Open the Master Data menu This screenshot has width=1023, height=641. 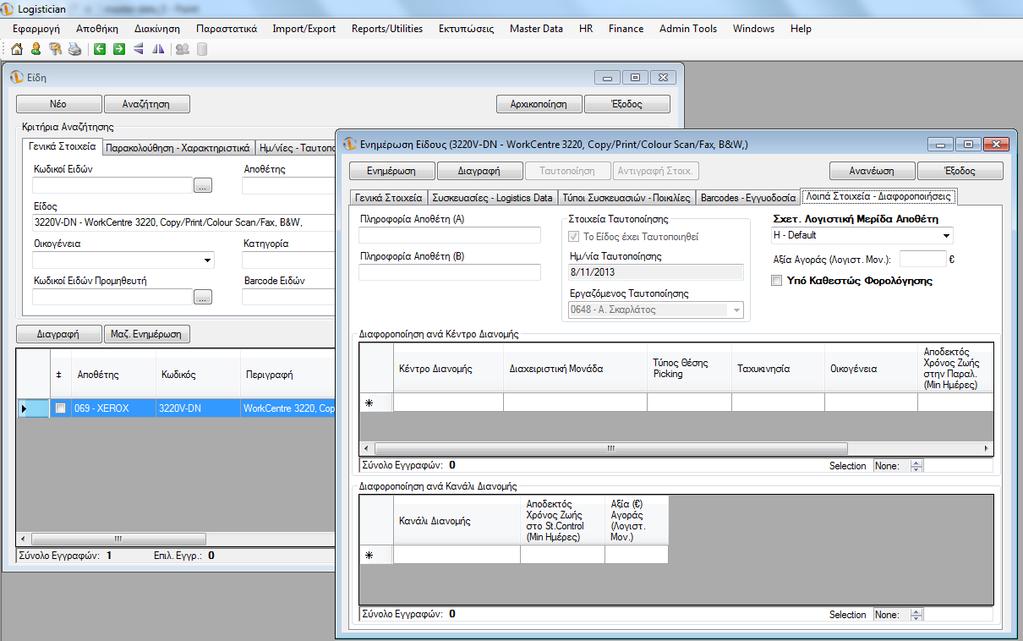pos(536,29)
